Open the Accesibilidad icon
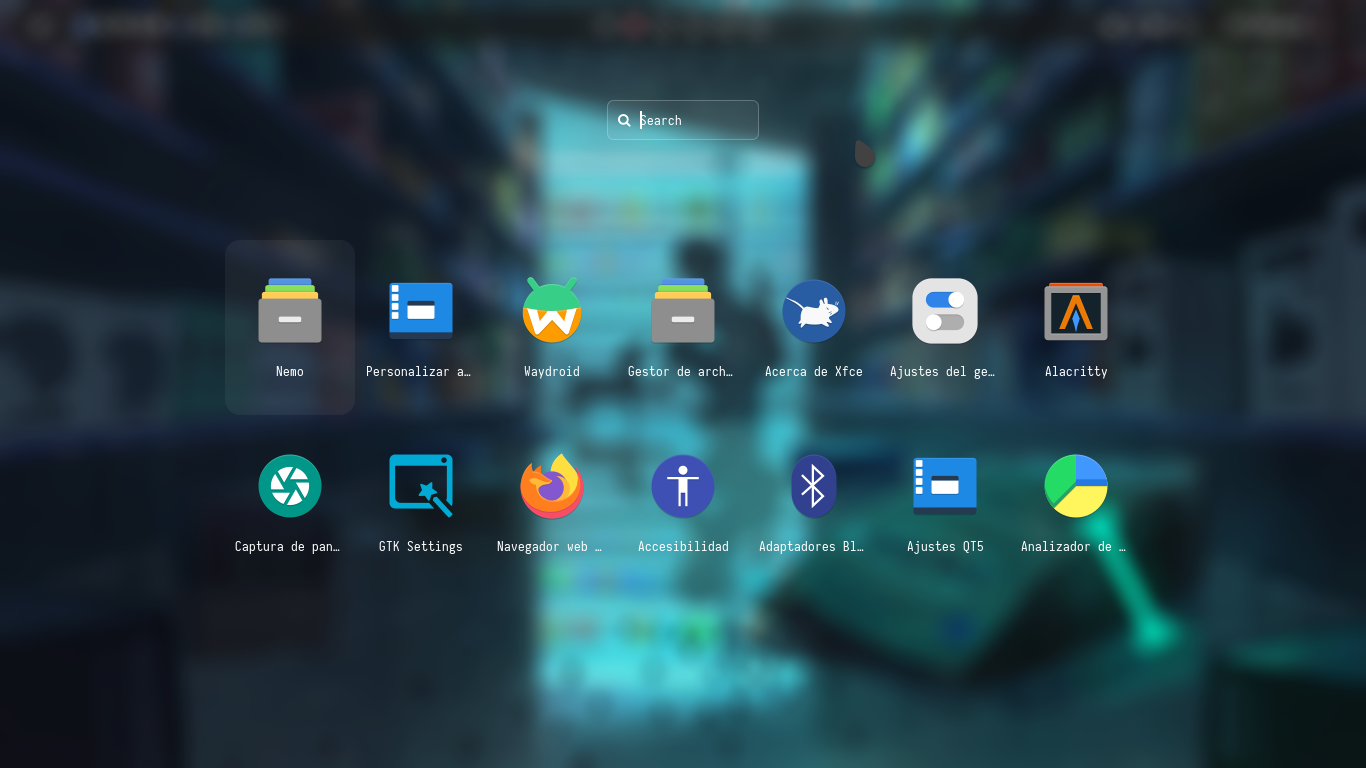 683,486
